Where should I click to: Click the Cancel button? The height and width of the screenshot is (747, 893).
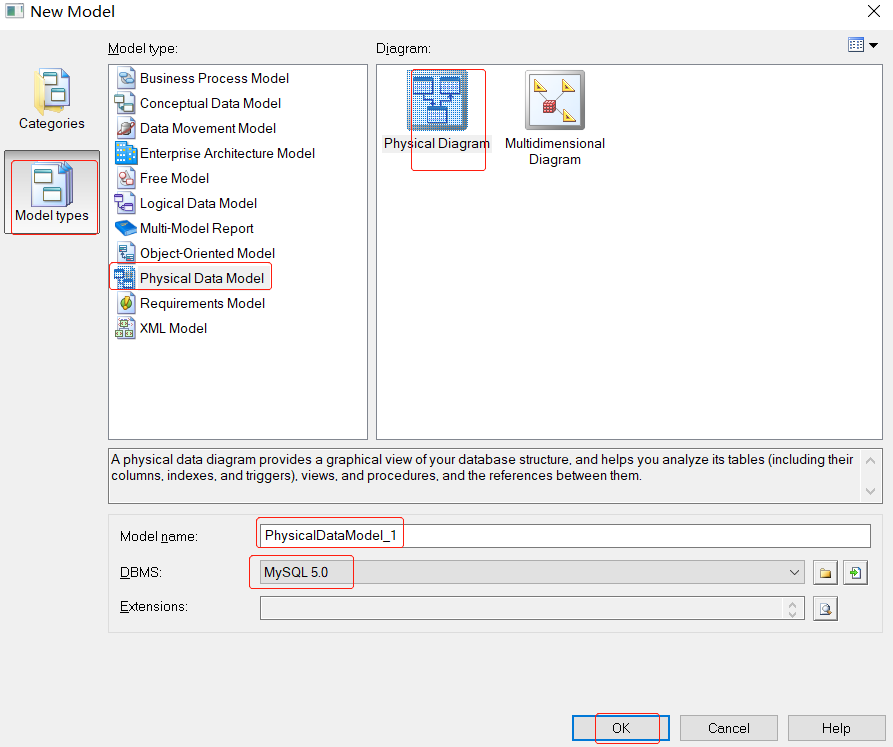(728, 728)
